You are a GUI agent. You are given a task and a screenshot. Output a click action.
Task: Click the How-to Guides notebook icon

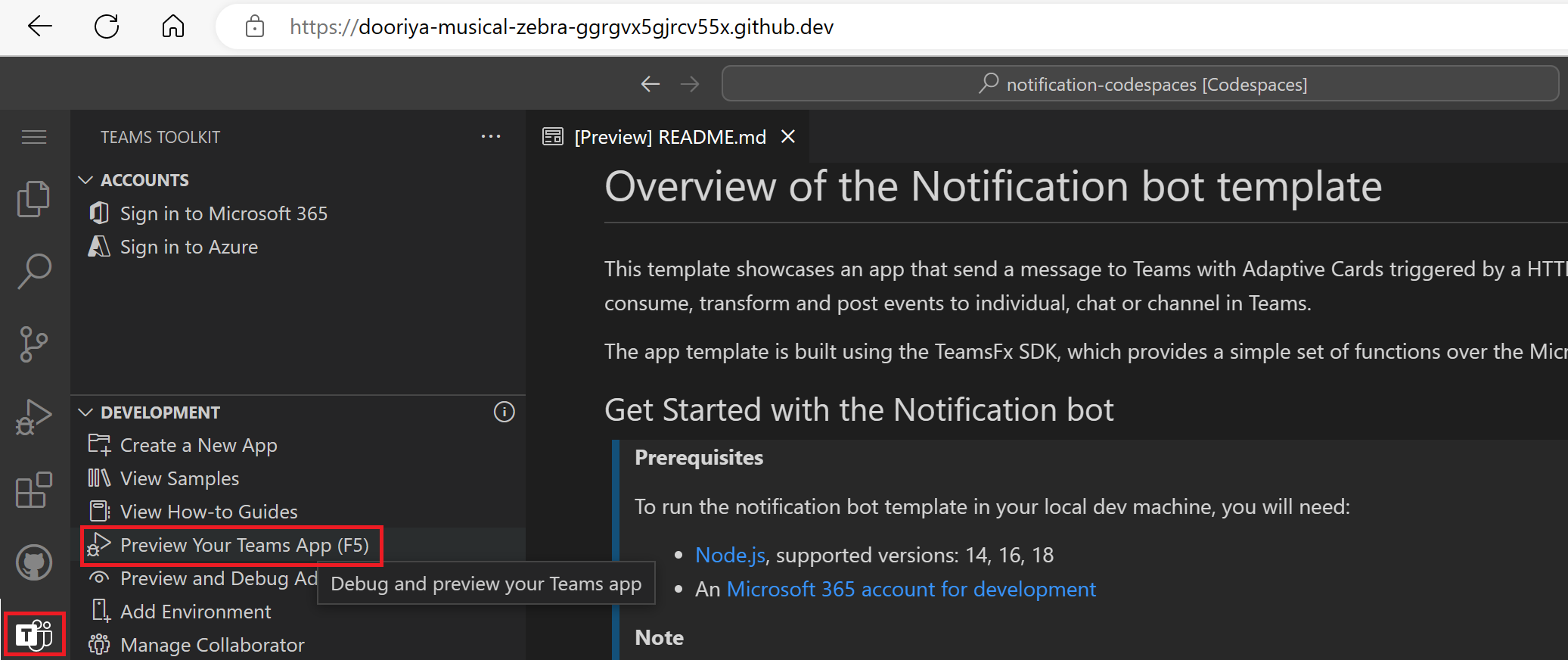99,511
